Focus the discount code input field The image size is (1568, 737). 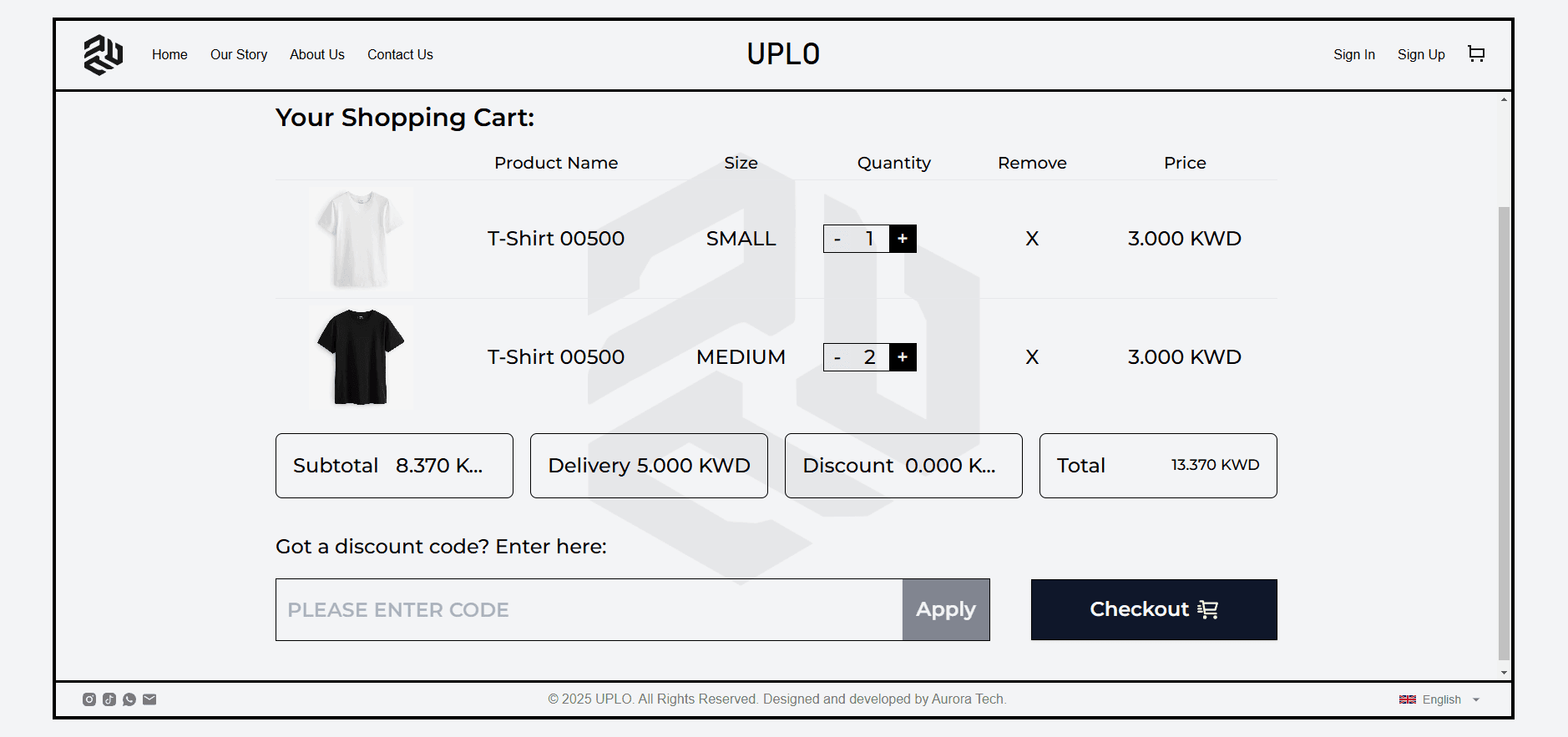pyautogui.click(x=589, y=609)
